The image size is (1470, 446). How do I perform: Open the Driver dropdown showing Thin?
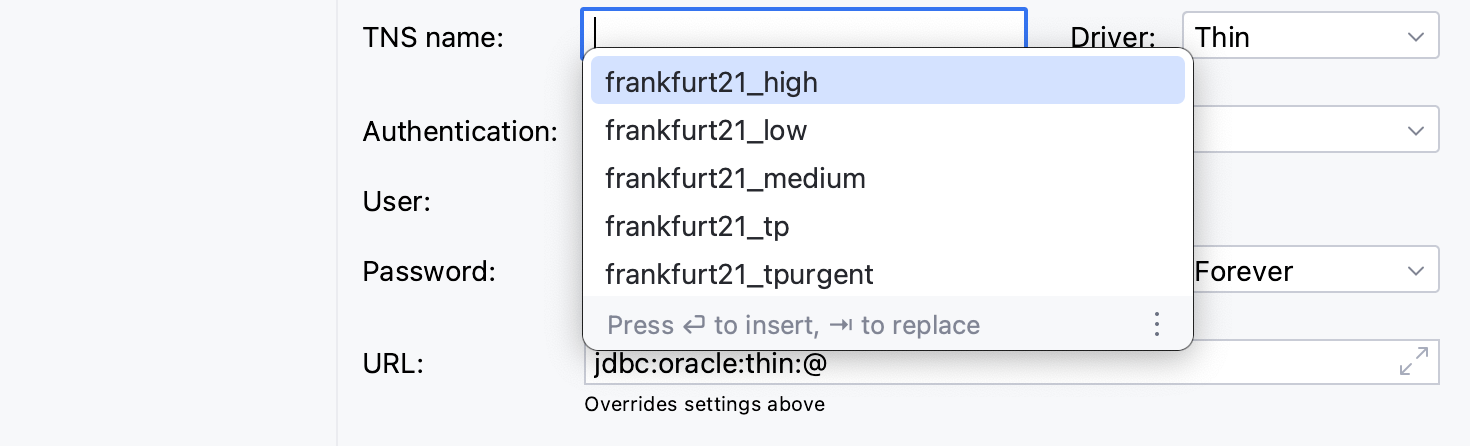(1310, 37)
